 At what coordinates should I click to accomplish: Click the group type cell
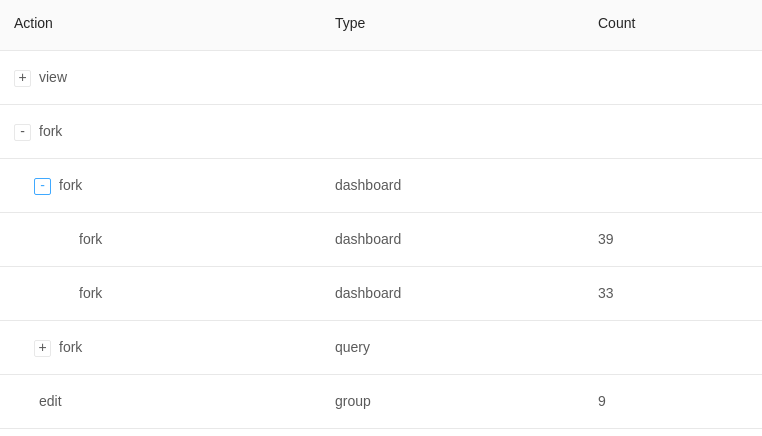(353, 401)
